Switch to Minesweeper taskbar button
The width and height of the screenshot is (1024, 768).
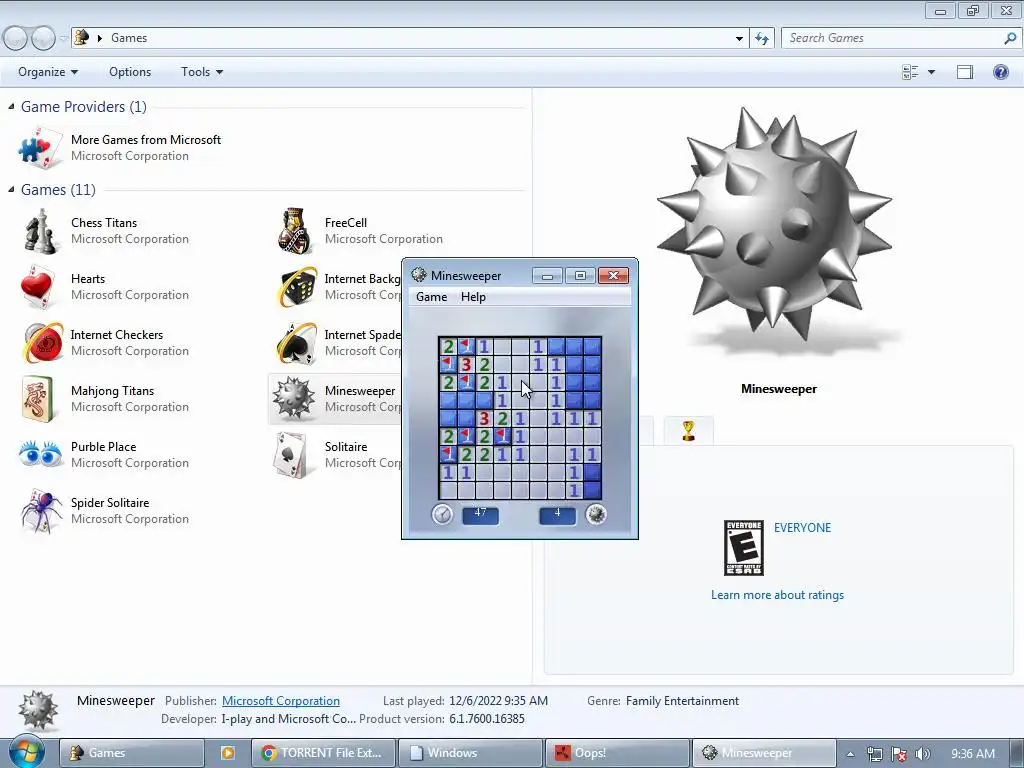pyautogui.click(x=764, y=753)
